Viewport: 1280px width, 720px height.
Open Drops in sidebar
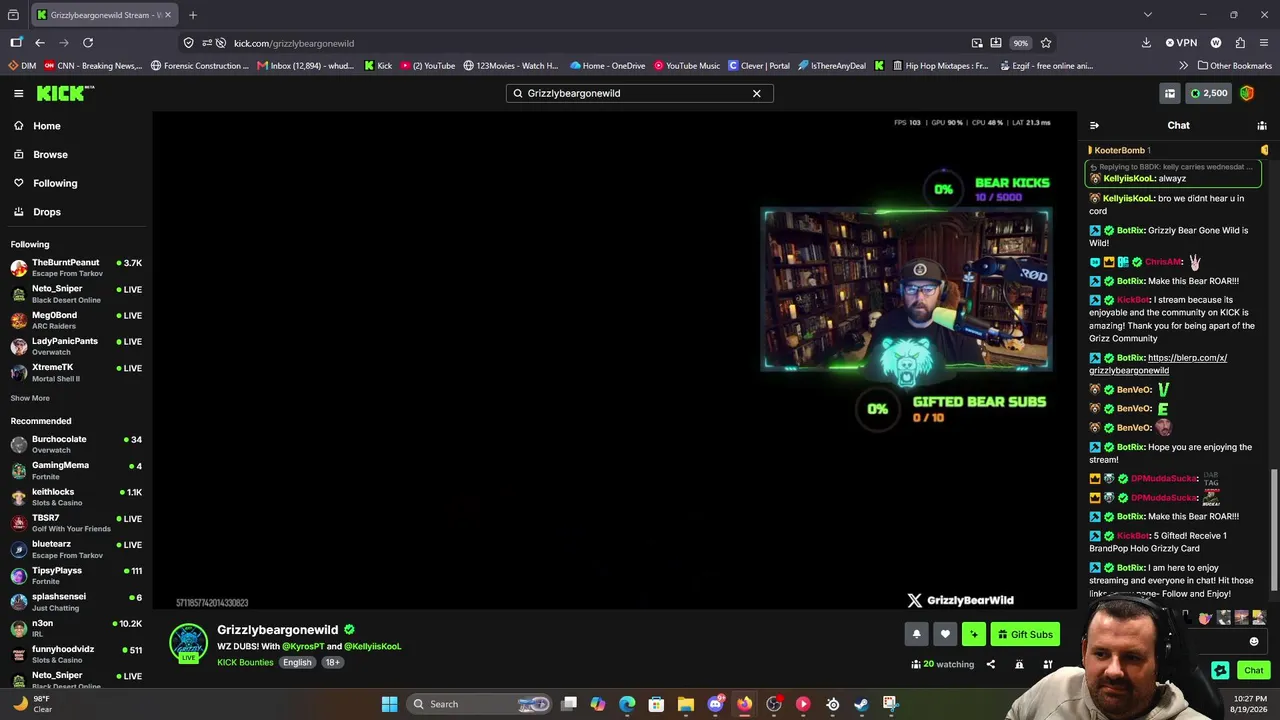47,212
